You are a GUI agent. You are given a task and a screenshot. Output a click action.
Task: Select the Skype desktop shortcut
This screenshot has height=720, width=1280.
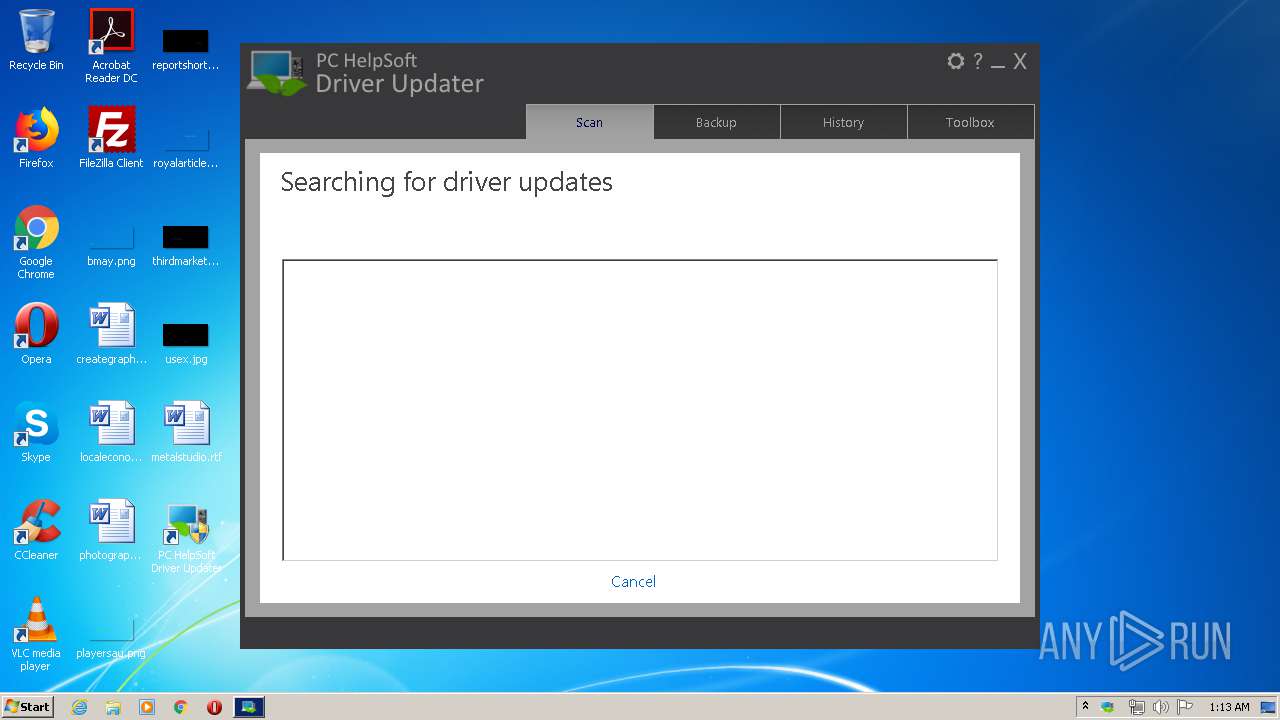tap(36, 432)
